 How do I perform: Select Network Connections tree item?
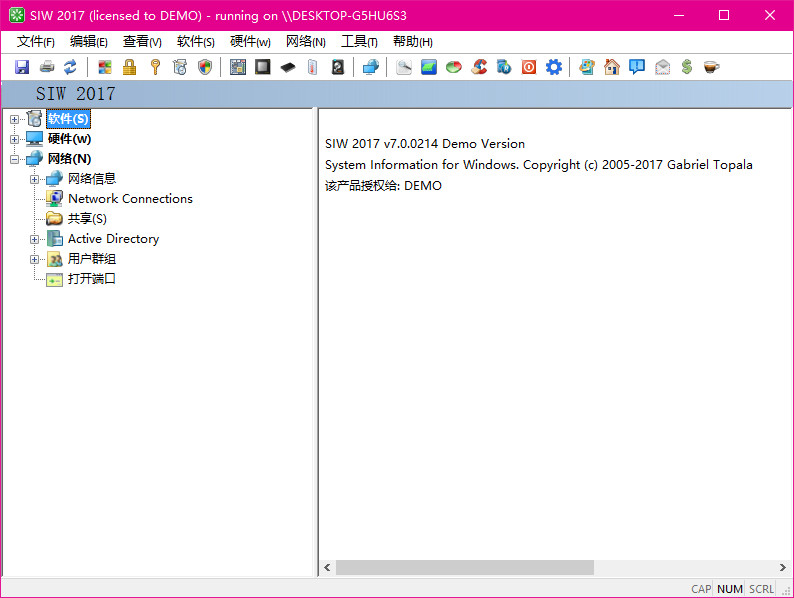tap(130, 198)
